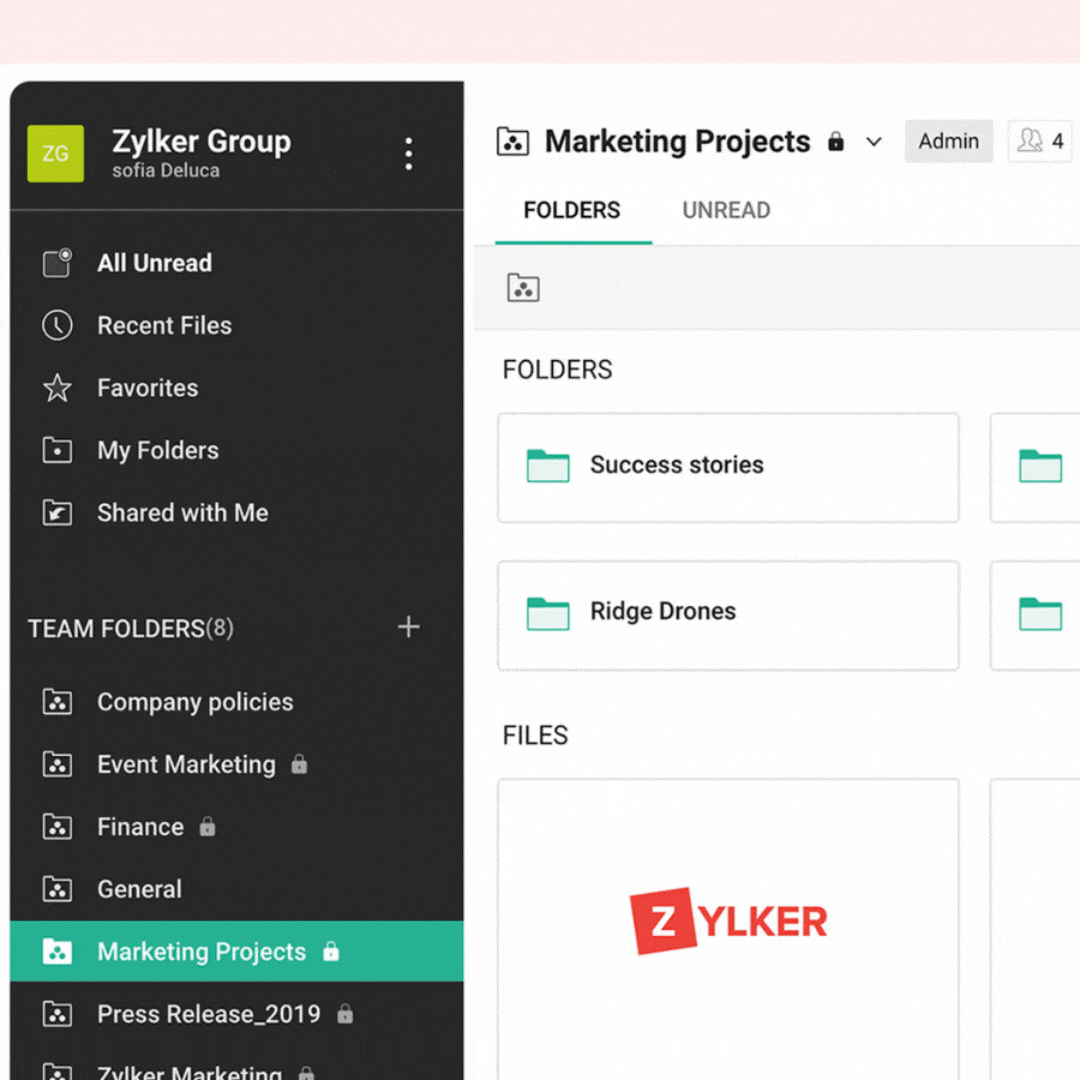Click the sofia Deluca user name
Viewport: 1080px width, 1080px height.
tap(166, 170)
